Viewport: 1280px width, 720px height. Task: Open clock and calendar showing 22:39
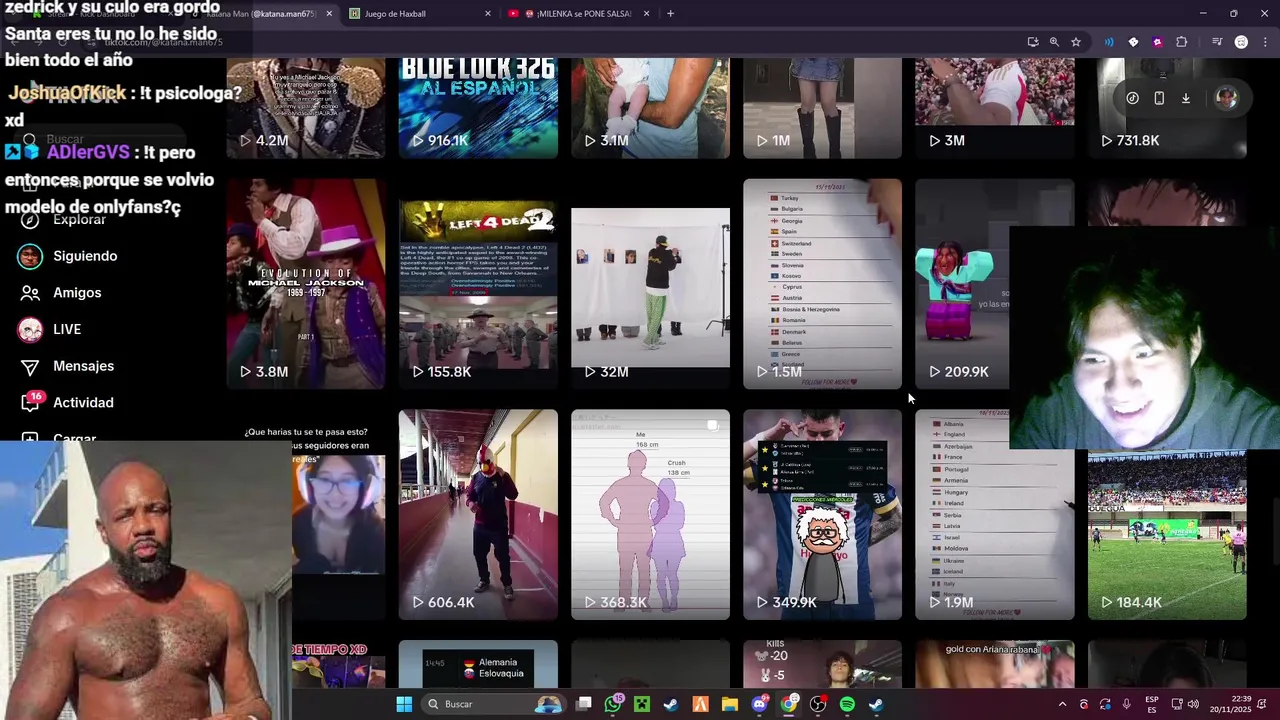tap(1229, 704)
